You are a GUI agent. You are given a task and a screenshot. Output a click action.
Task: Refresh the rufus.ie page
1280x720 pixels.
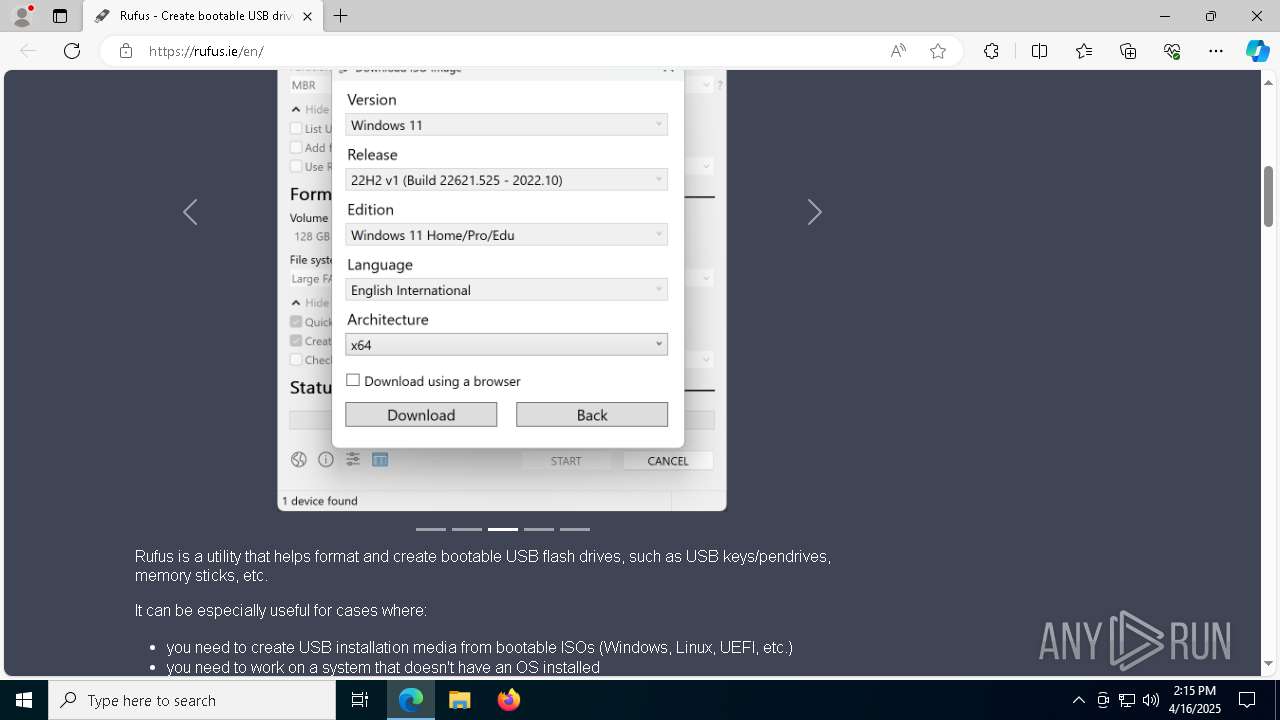coord(72,51)
